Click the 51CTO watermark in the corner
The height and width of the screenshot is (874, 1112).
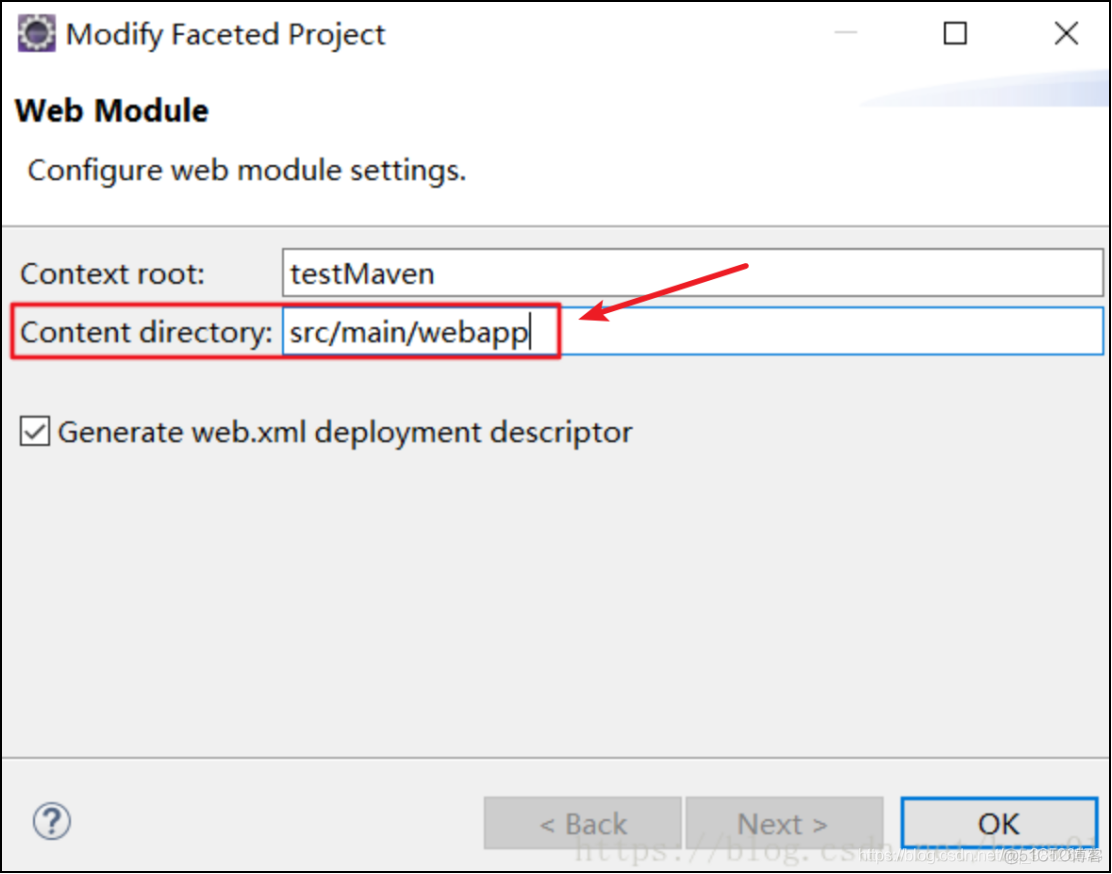pyautogui.click(x=1050, y=856)
